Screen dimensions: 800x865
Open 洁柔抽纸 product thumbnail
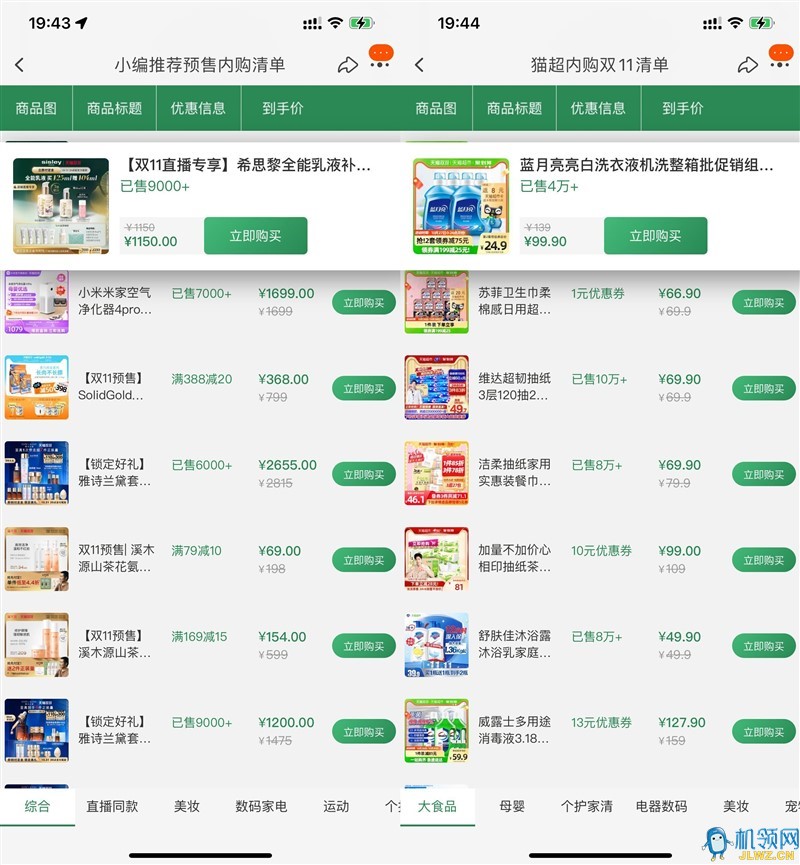coord(436,473)
